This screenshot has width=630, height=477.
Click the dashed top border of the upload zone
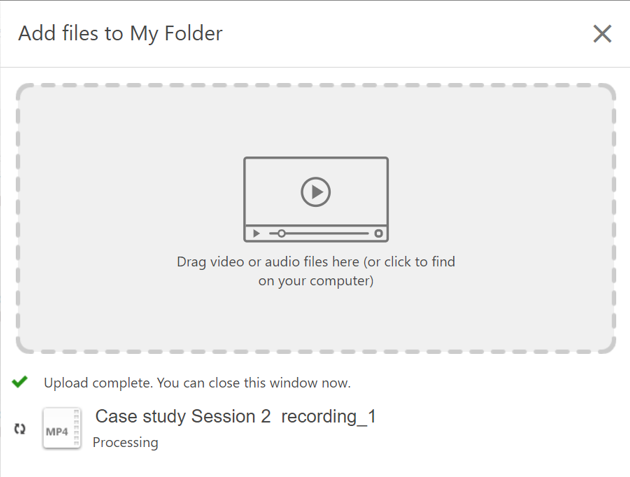tap(316, 86)
